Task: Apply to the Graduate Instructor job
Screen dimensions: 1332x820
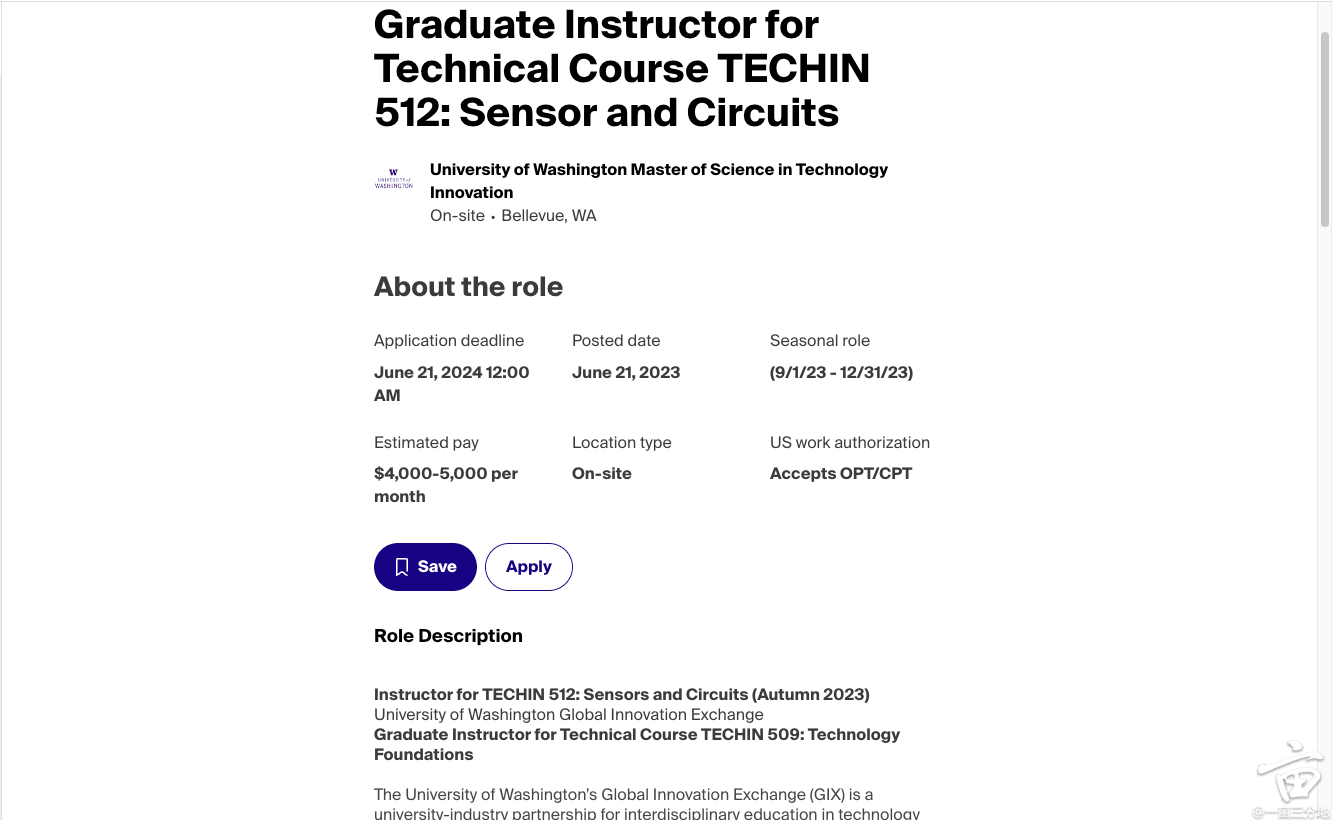Action: point(528,567)
